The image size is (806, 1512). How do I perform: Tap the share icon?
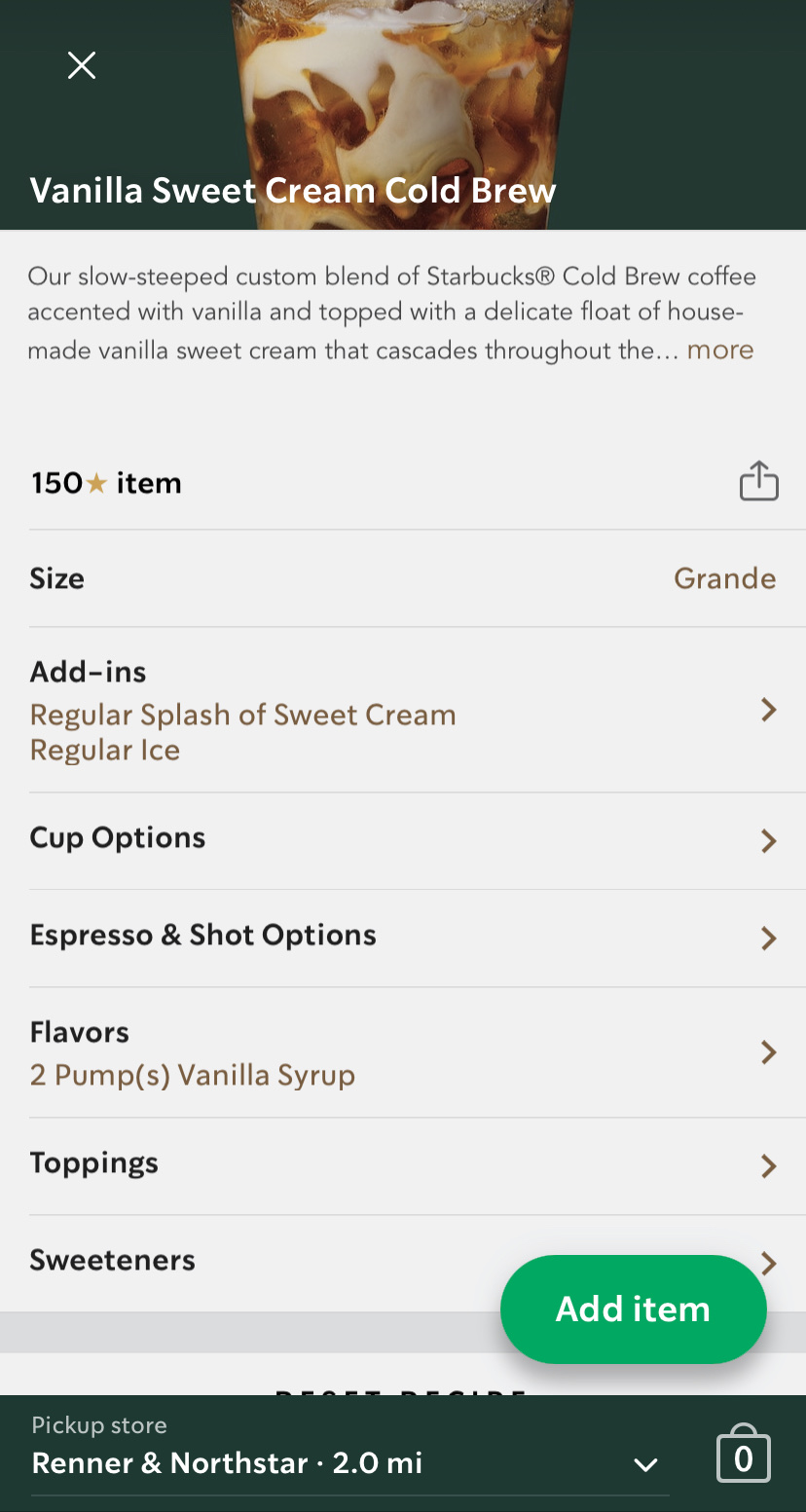[758, 482]
